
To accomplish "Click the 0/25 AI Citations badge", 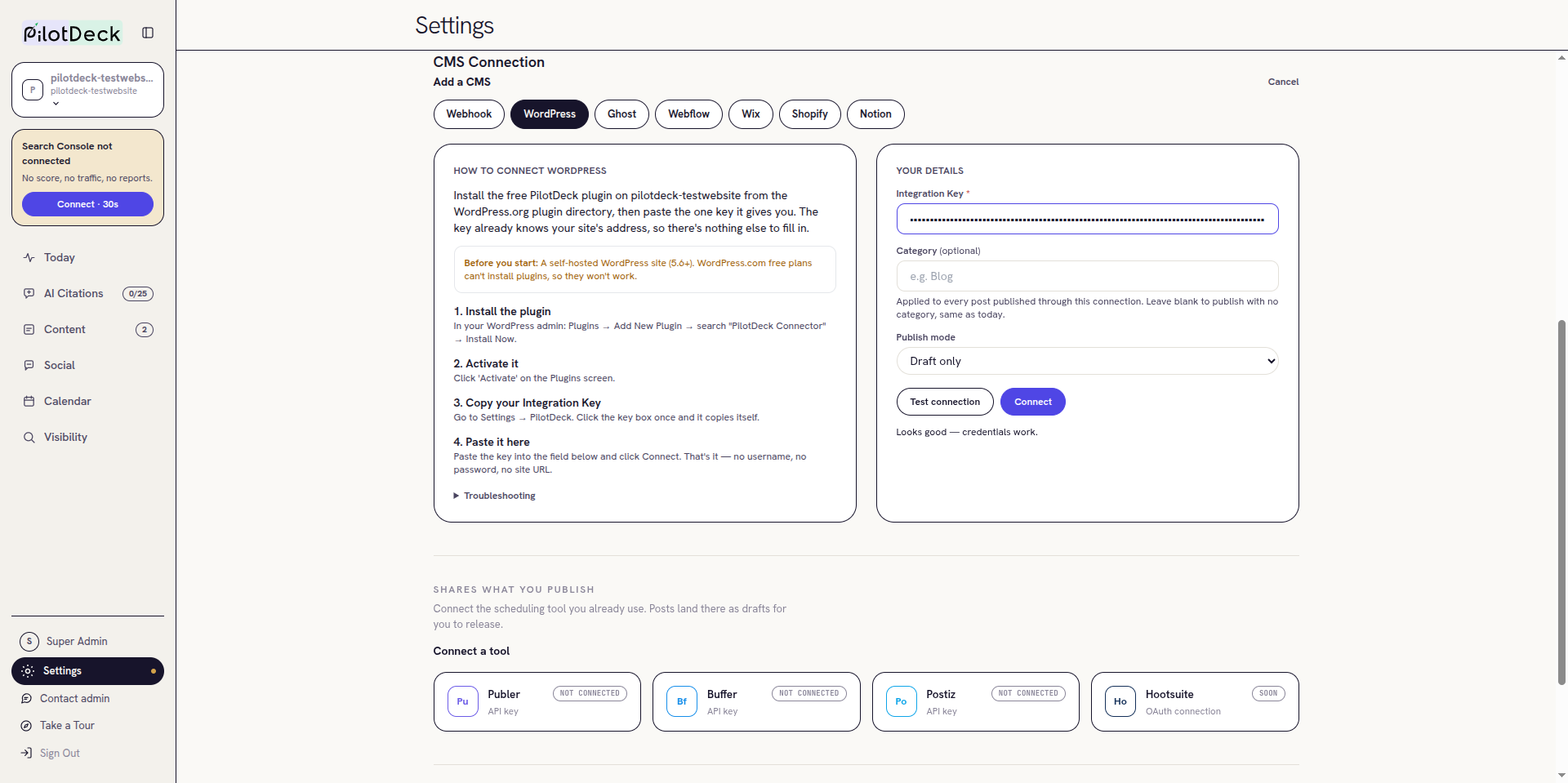I will tap(138, 294).
